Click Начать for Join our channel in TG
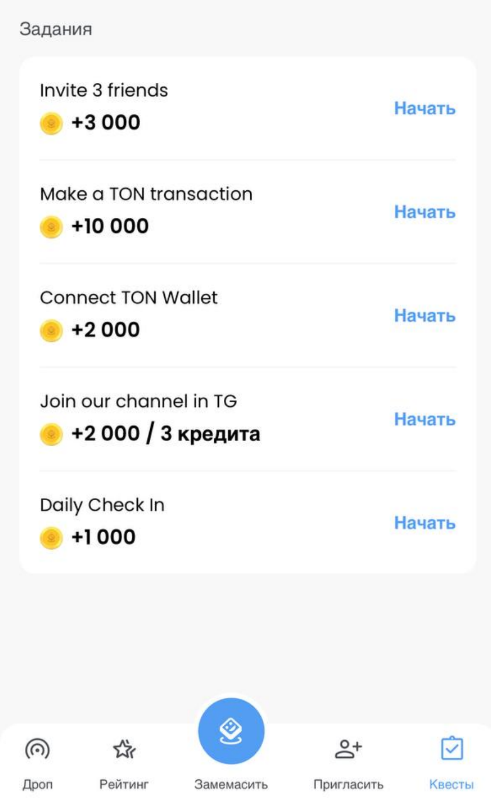Image resolution: width=491 pixels, height=804 pixels. [424, 419]
